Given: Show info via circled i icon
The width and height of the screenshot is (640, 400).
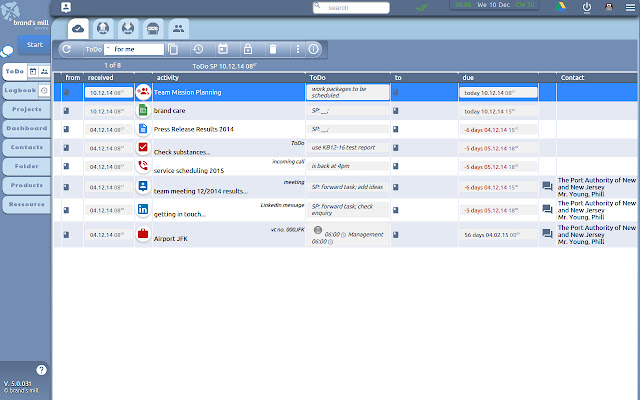Looking at the screenshot, I should pyautogui.click(x=313, y=49).
